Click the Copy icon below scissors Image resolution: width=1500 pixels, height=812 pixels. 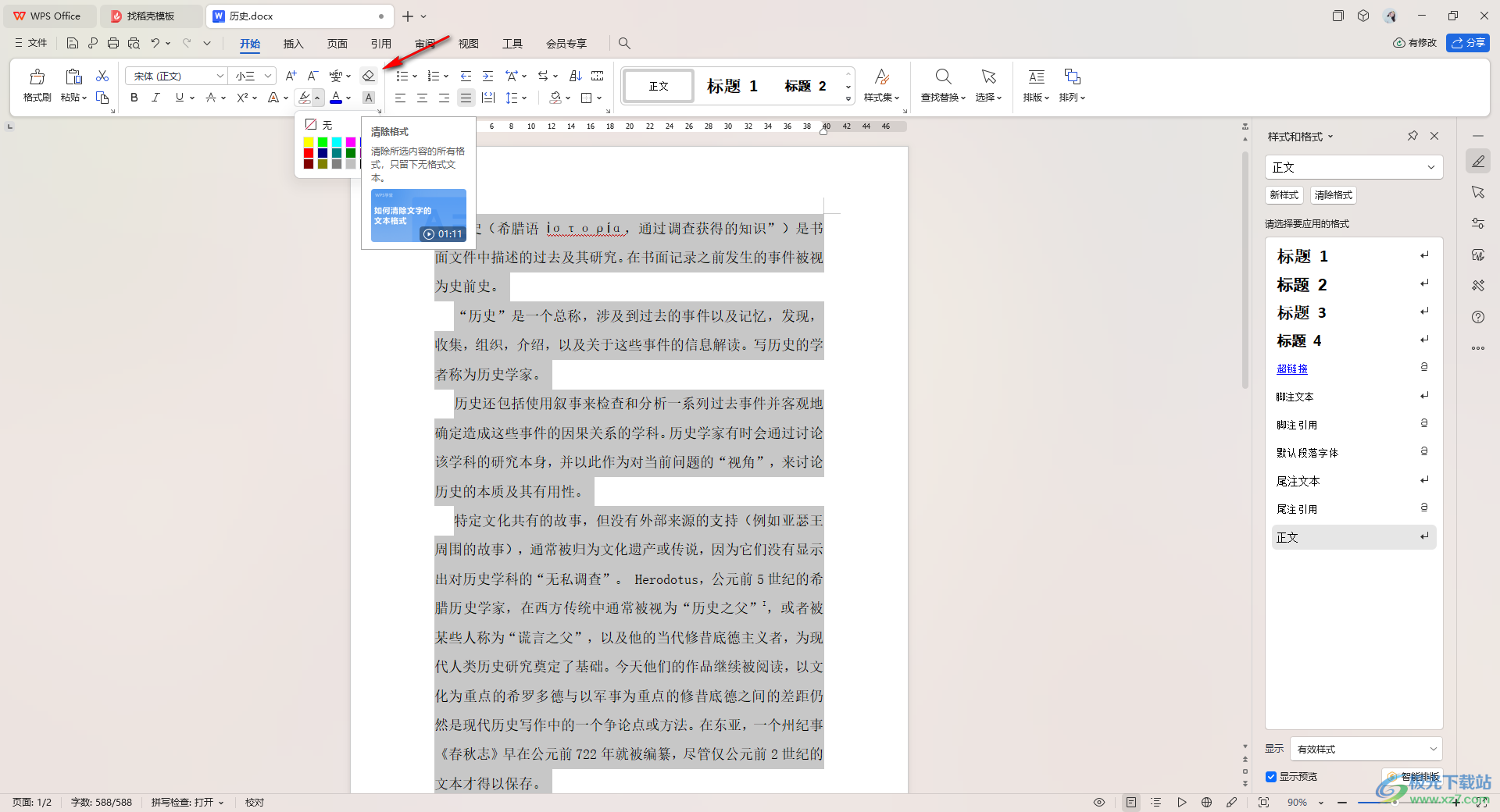click(x=102, y=97)
